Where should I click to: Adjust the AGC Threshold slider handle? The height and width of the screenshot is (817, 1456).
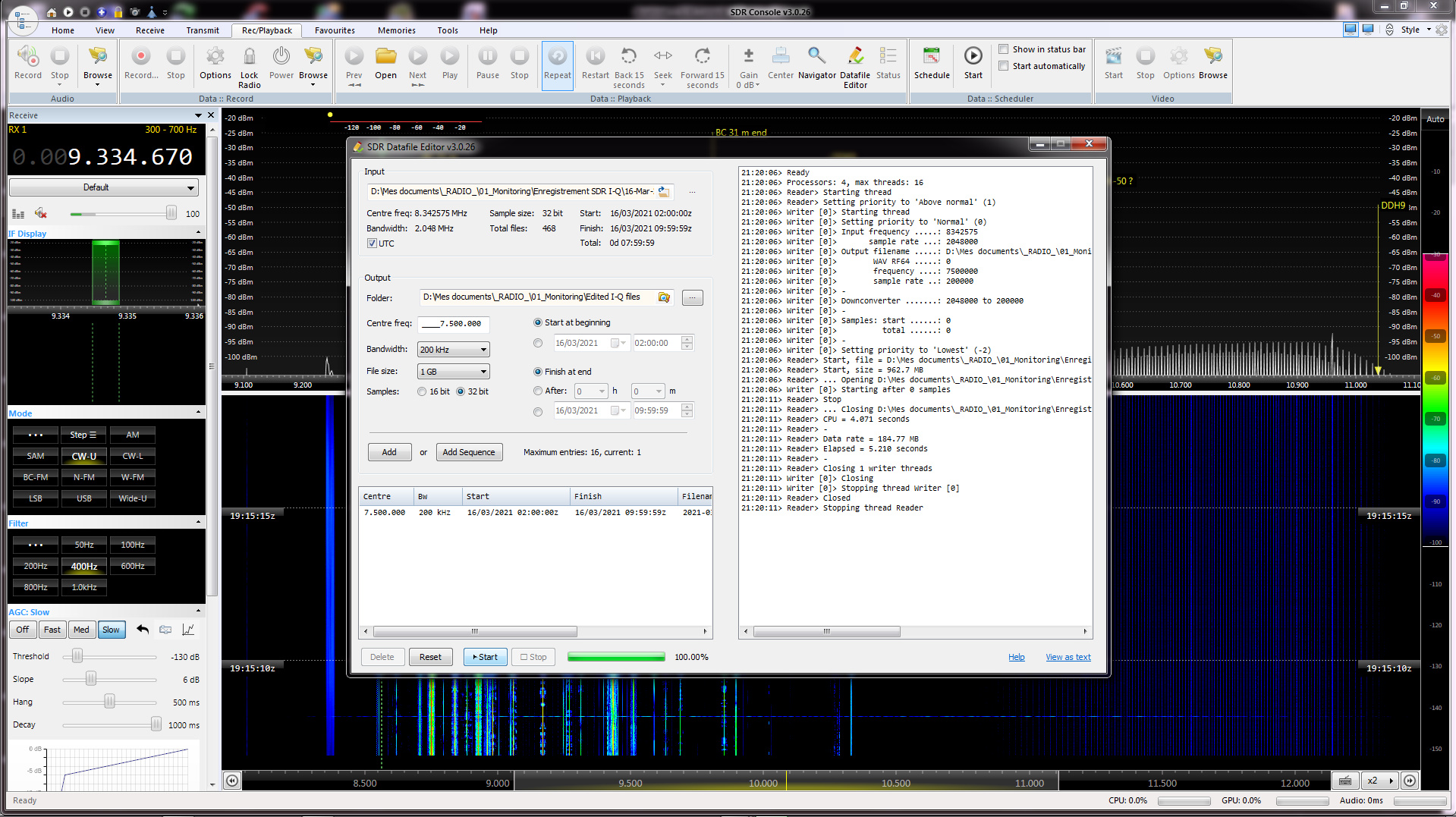77,656
